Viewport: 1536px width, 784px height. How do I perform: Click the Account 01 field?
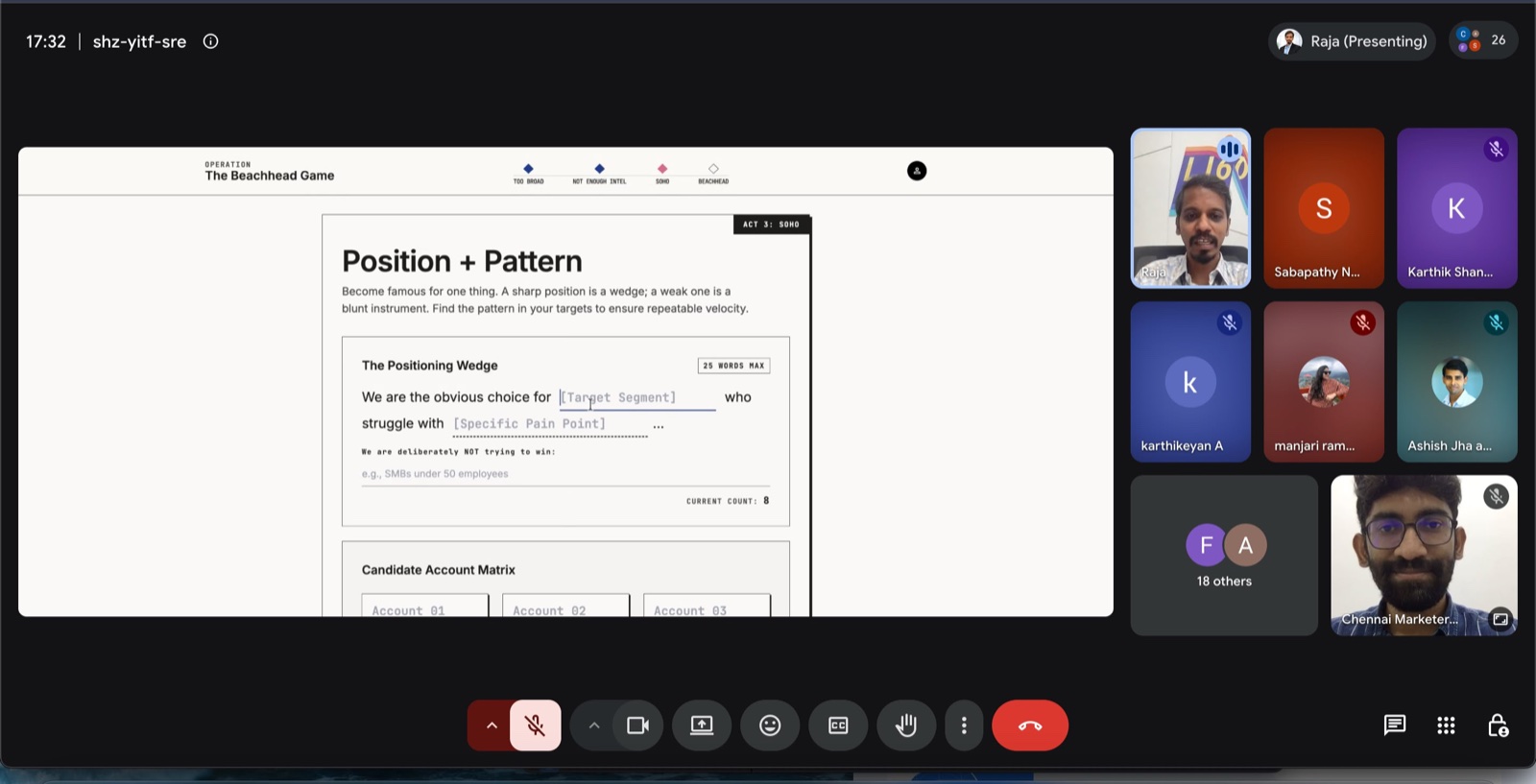(424, 606)
